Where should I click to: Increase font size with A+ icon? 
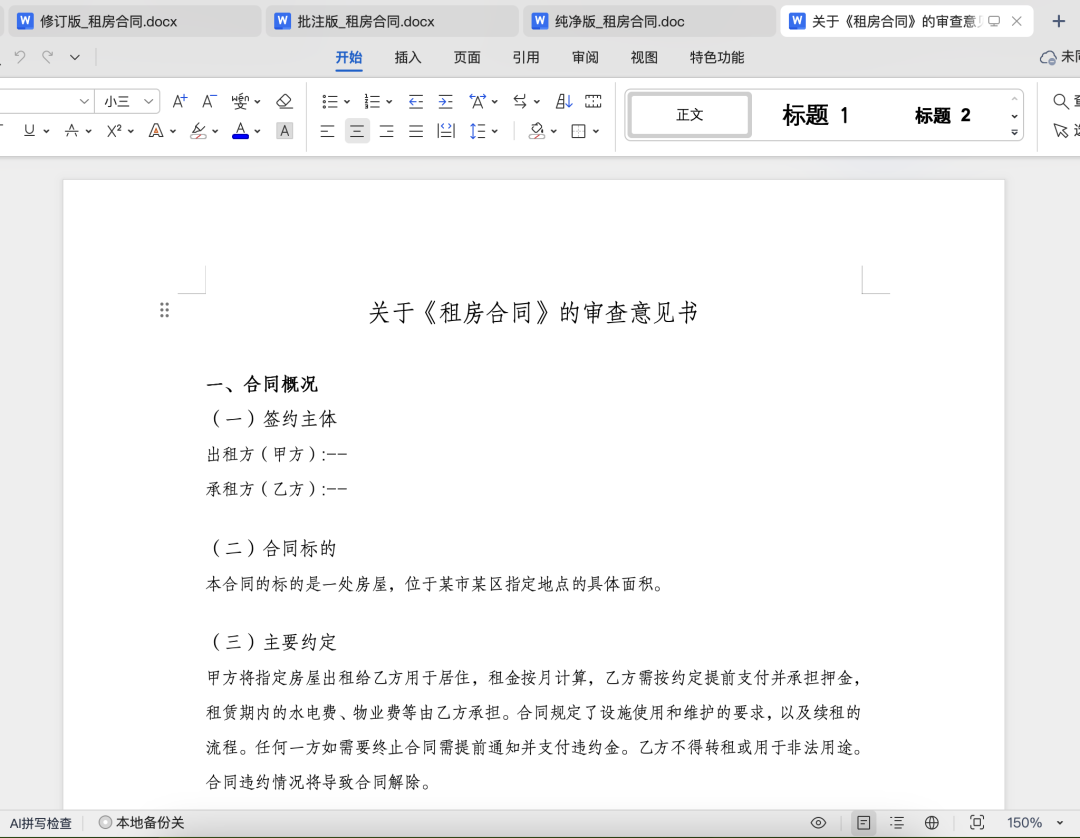(x=180, y=102)
